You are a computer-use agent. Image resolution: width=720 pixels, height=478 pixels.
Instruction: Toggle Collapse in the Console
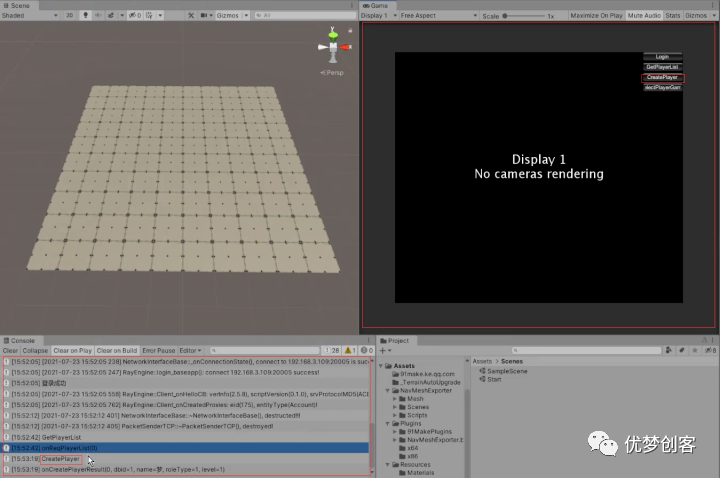pos(35,350)
